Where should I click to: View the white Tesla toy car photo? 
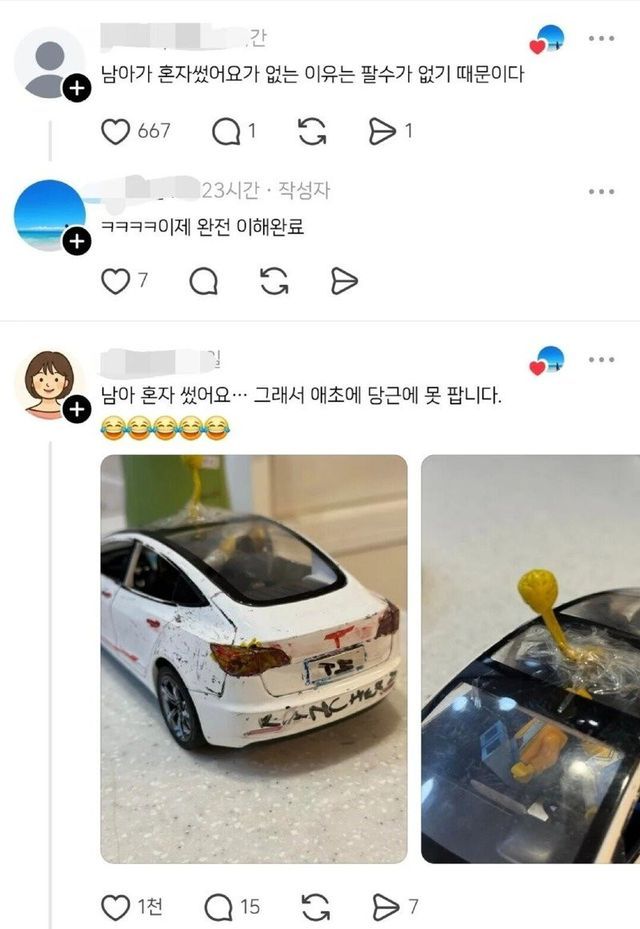254,659
